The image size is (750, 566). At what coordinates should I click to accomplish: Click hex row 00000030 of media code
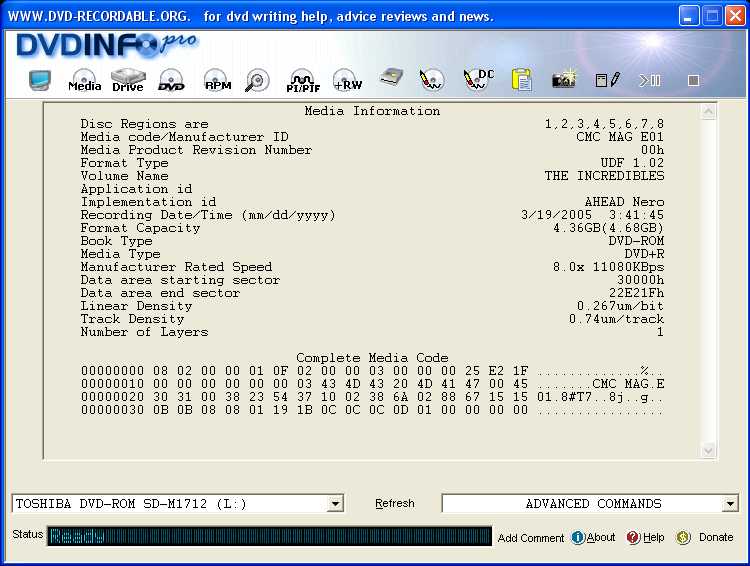(372, 410)
